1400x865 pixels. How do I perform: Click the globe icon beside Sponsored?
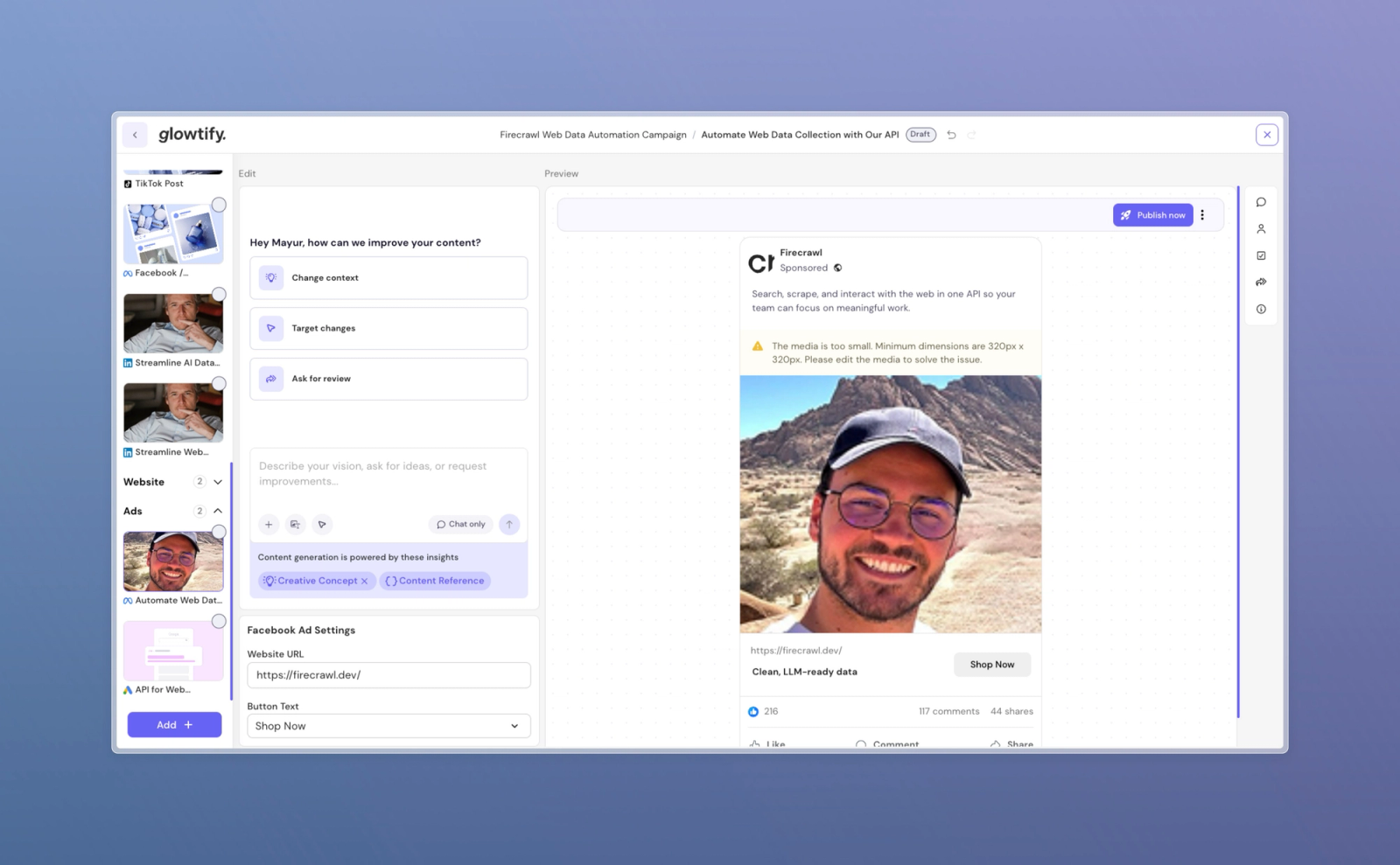837,269
